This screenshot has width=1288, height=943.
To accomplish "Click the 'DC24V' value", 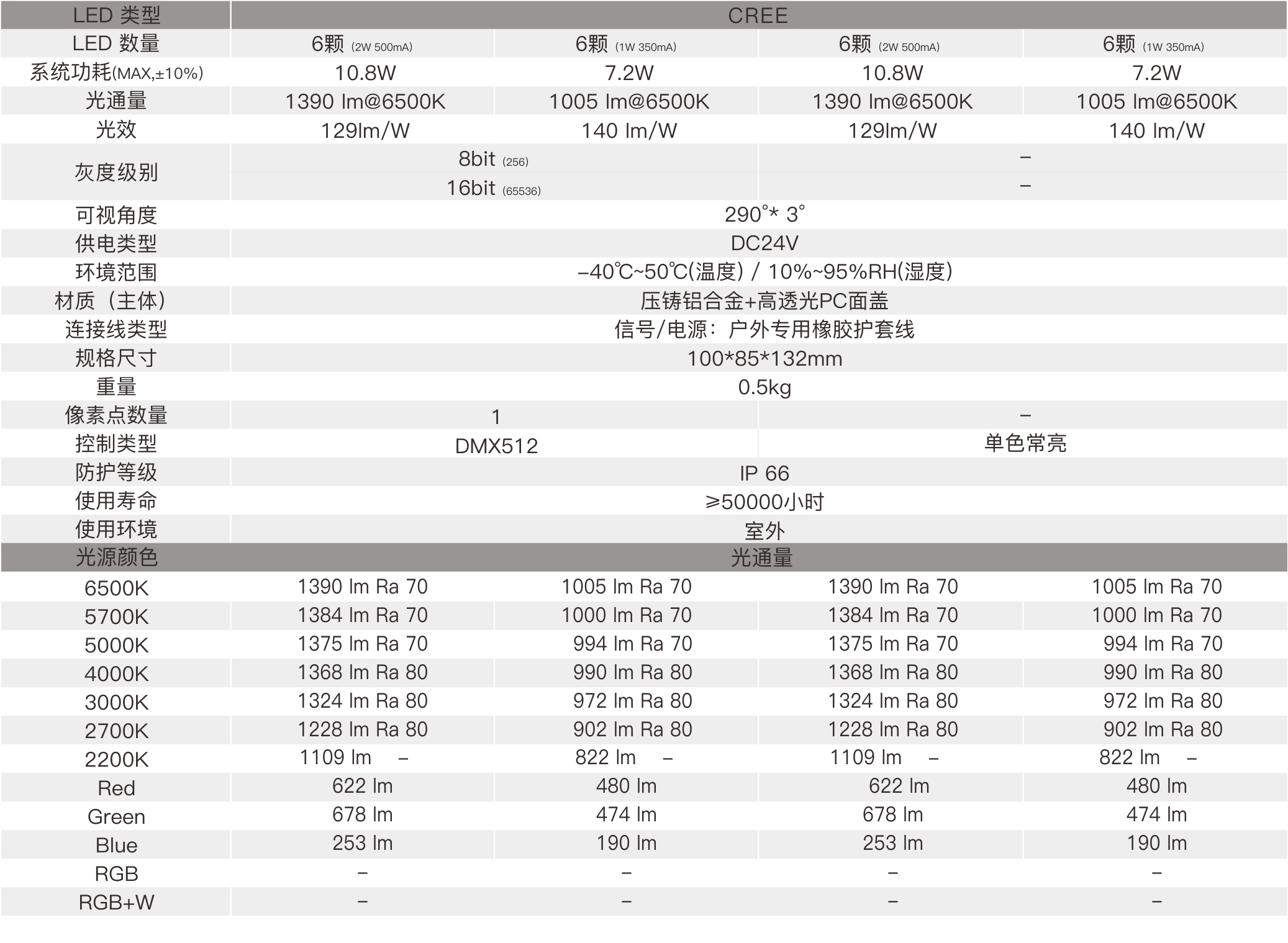I will (x=764, y=243).
